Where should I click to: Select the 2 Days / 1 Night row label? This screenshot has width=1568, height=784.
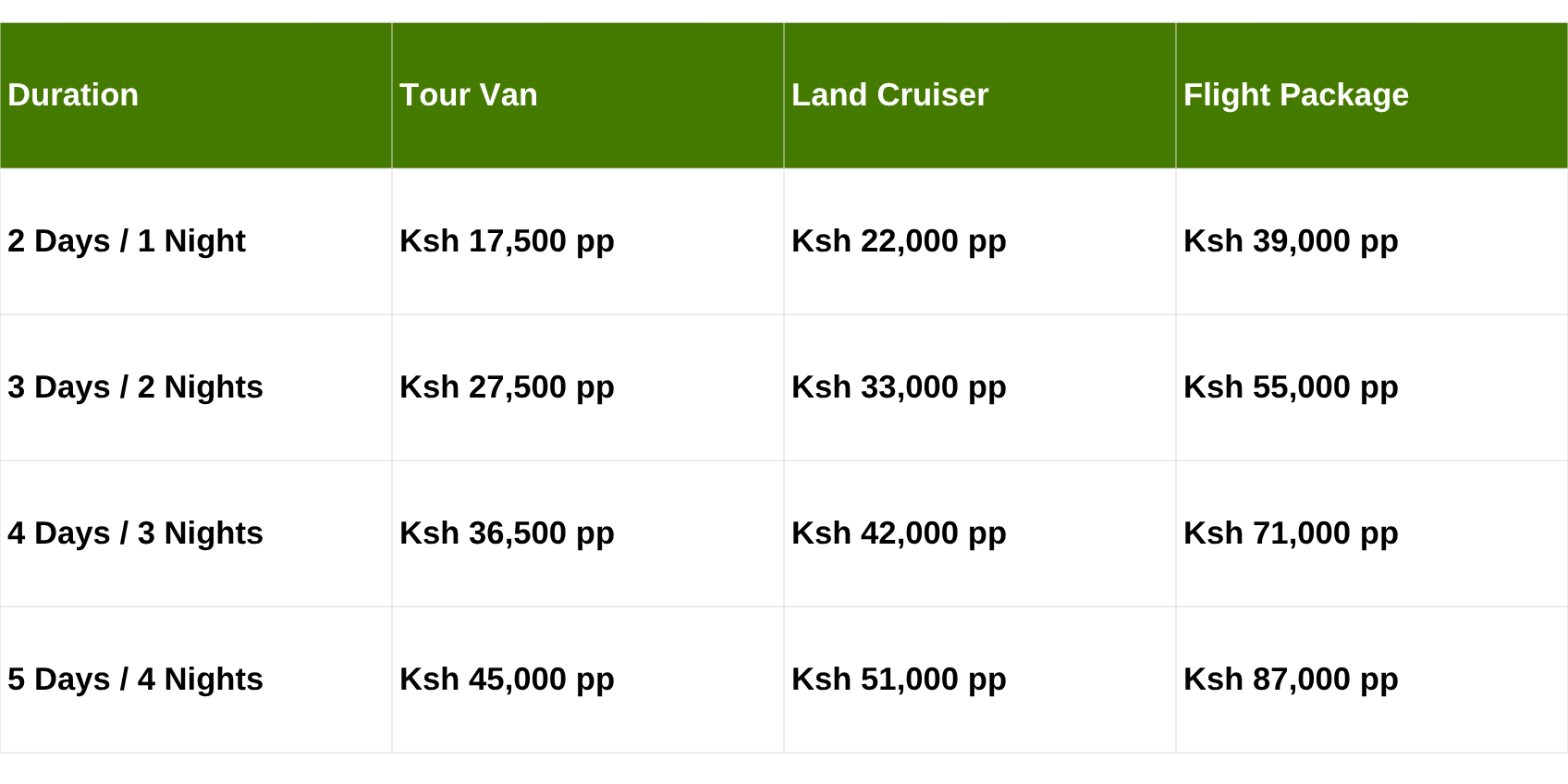127,241
